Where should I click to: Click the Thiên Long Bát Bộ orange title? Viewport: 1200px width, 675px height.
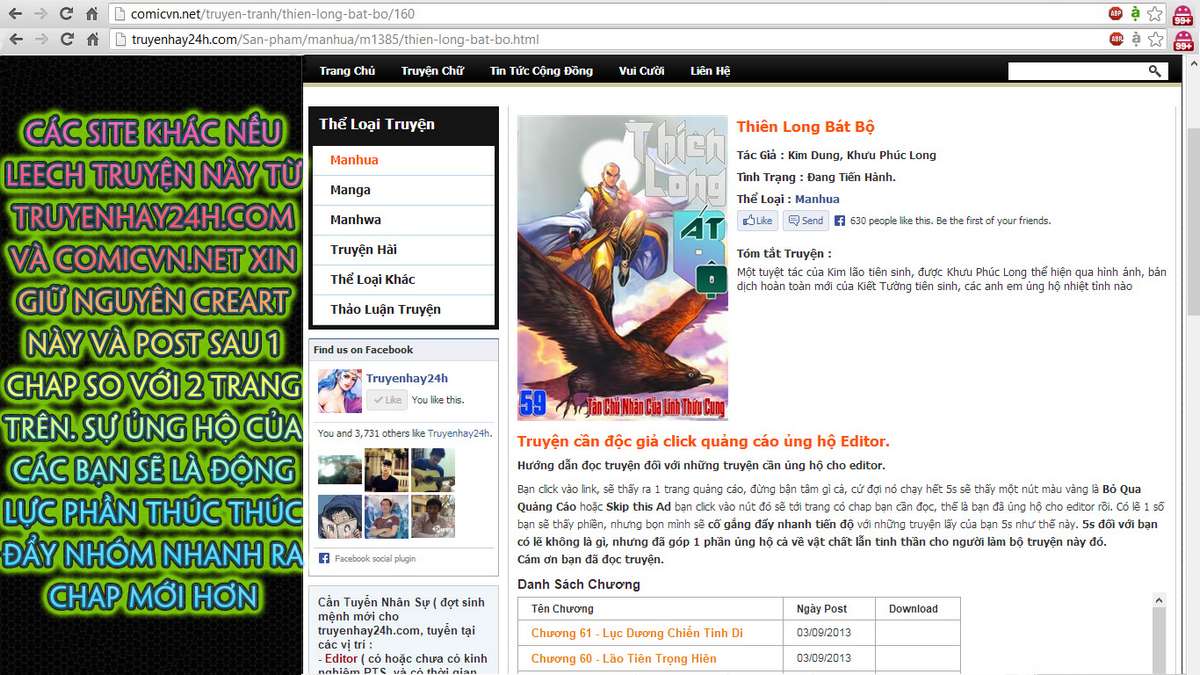pyautogui.click(x=805, y=127)
